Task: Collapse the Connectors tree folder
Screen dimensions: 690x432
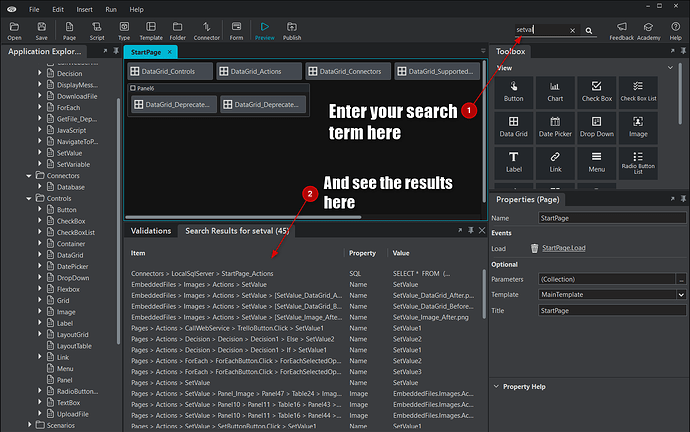Action: pos(29,176)
